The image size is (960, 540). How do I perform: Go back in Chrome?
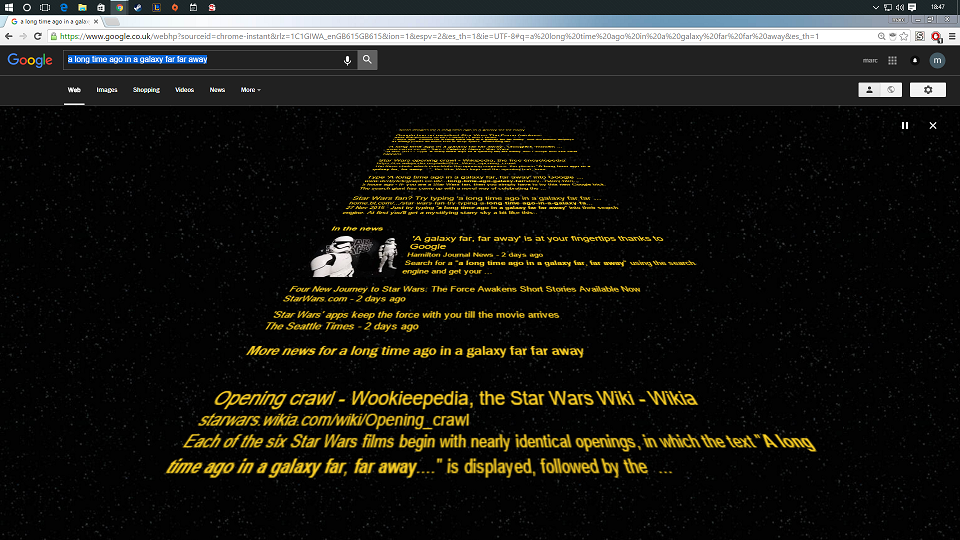tap(9, 36)
